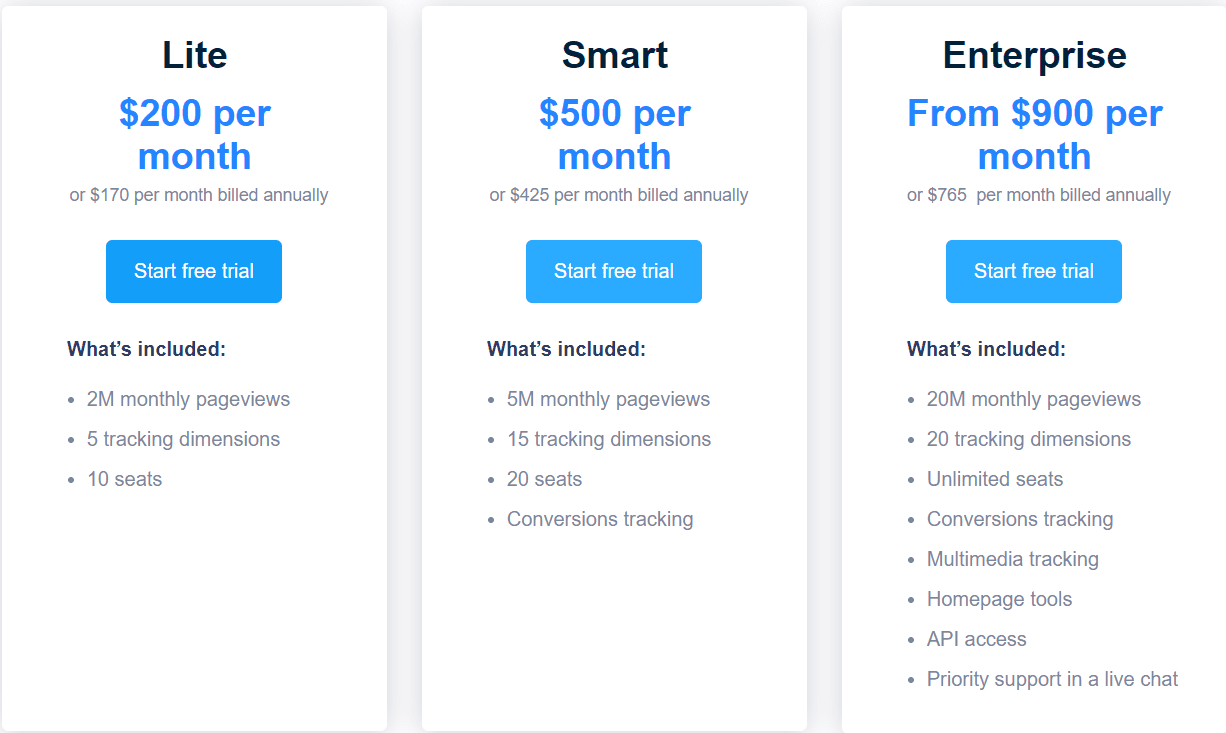Select the Lite plan heading
The width and height of the screenshot is (1226, 733).
[194, 56]
